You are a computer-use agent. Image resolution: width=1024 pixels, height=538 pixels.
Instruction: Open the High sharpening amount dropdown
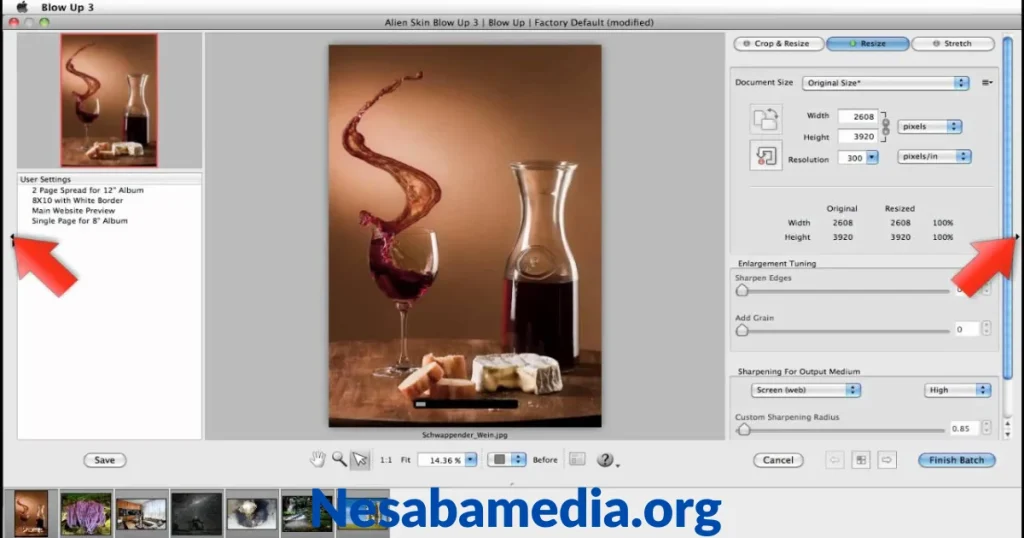tap(957, 390)
